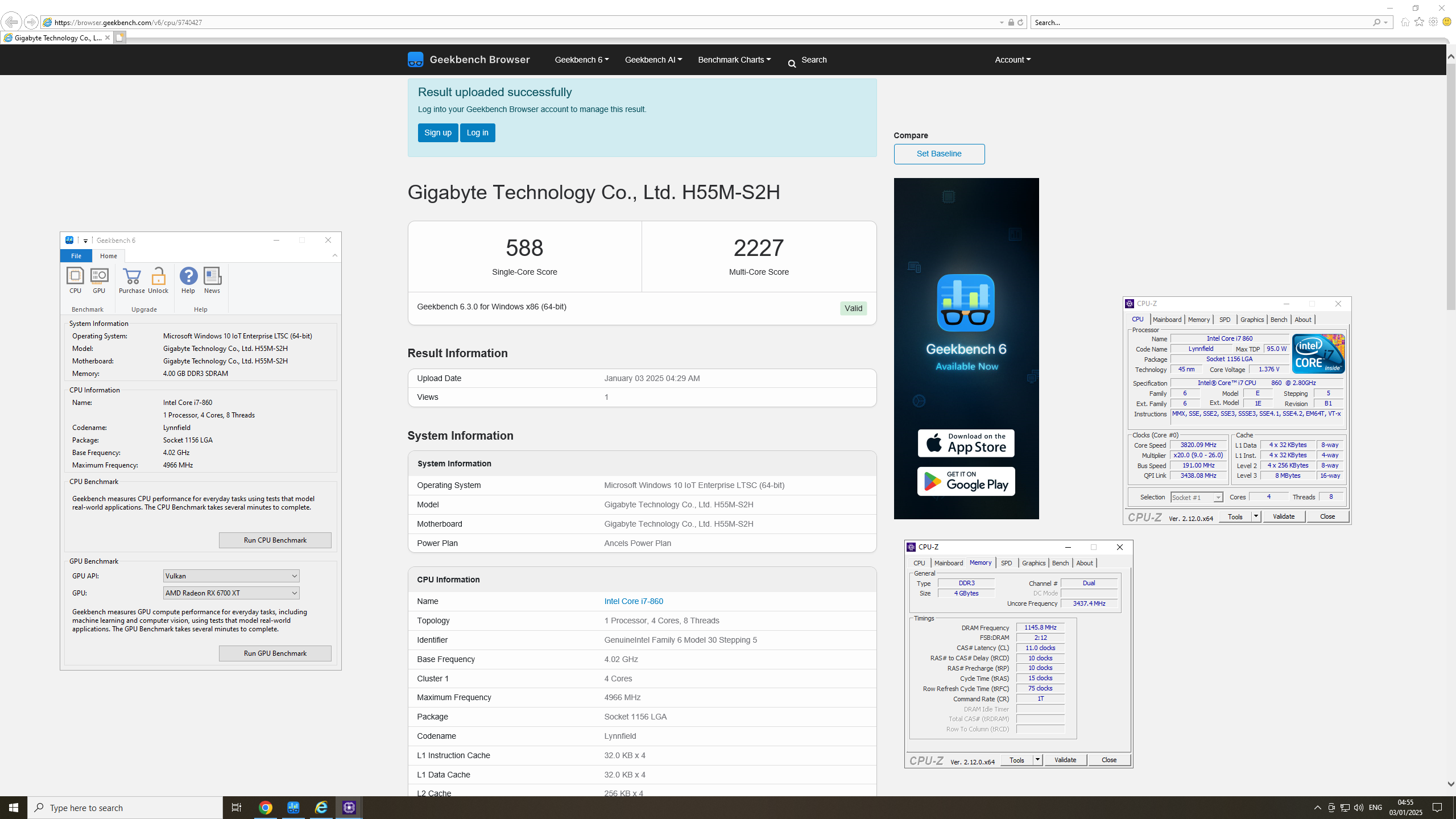The height and width of the screenshot is (819, 1456).
Task: Open the Geekbench AI navbar dropdown
Action: pyautogui.click(x=653, y=60)
